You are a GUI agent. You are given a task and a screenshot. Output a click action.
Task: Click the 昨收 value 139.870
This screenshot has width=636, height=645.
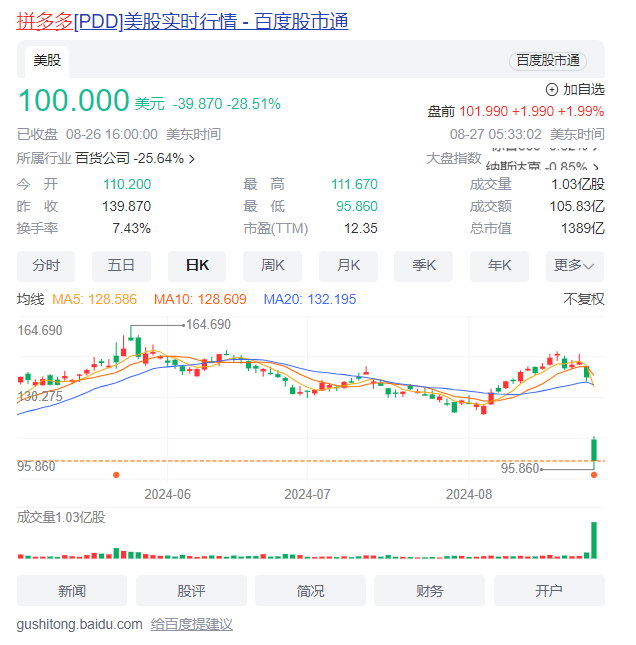127,206
